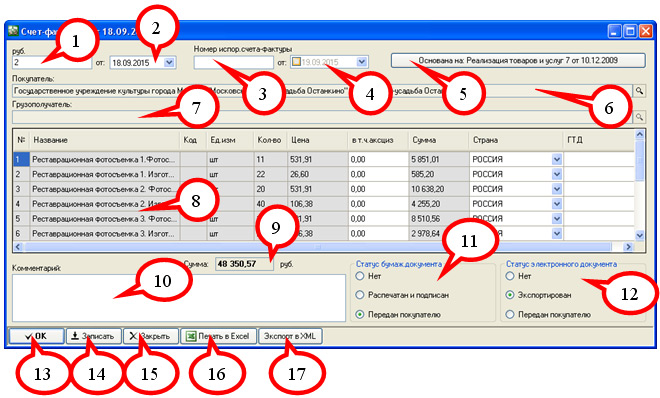Open country dropdown in row 3
This screenshot has width=660, height=398.
click(556, 189)
